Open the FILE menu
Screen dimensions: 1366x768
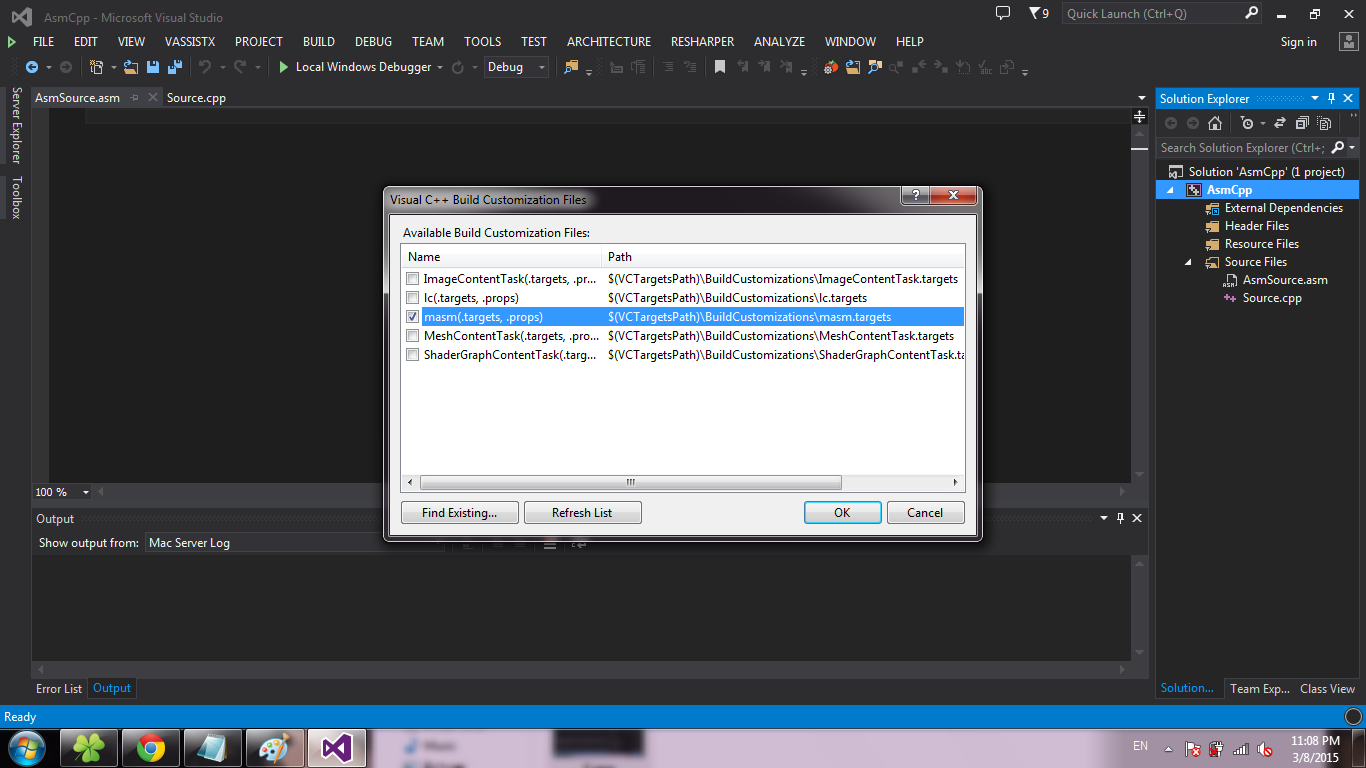click(43, 42)
